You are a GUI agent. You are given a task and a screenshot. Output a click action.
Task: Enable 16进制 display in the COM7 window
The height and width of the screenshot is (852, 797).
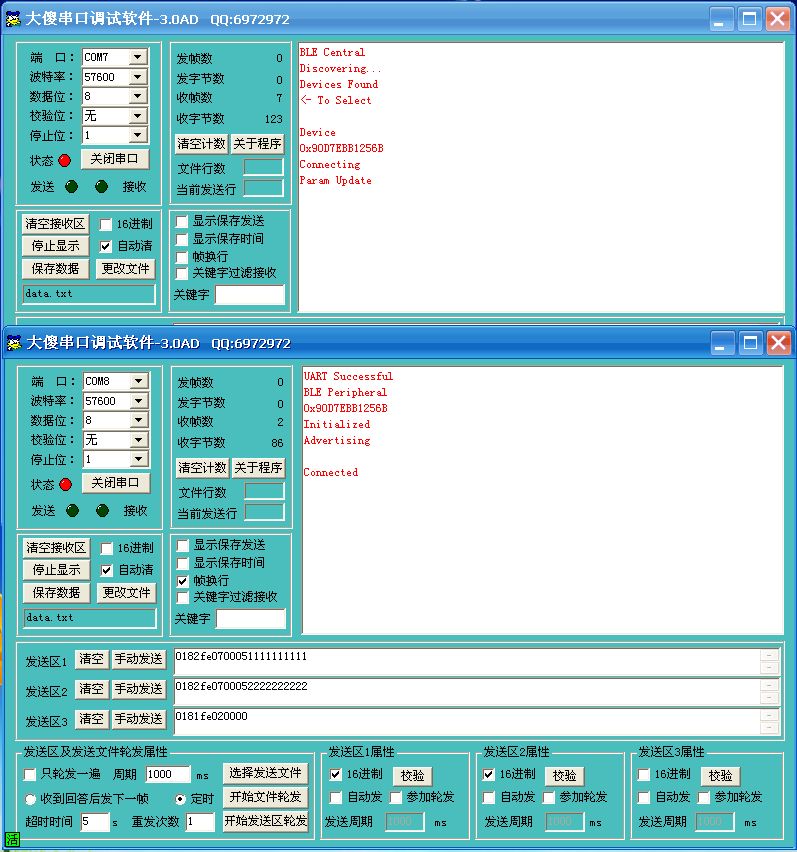tap(106, 224)
